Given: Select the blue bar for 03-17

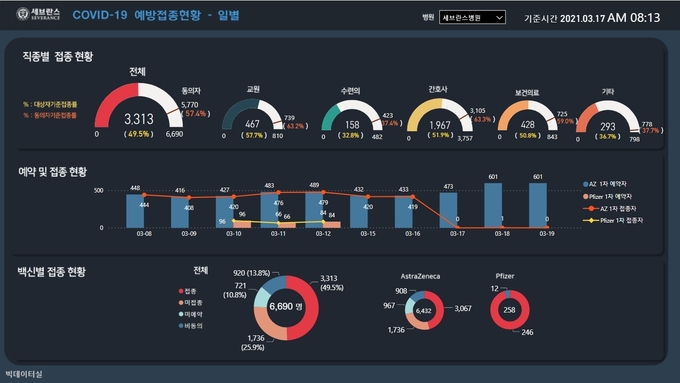Looking at the screenshot, I should 448,210.
